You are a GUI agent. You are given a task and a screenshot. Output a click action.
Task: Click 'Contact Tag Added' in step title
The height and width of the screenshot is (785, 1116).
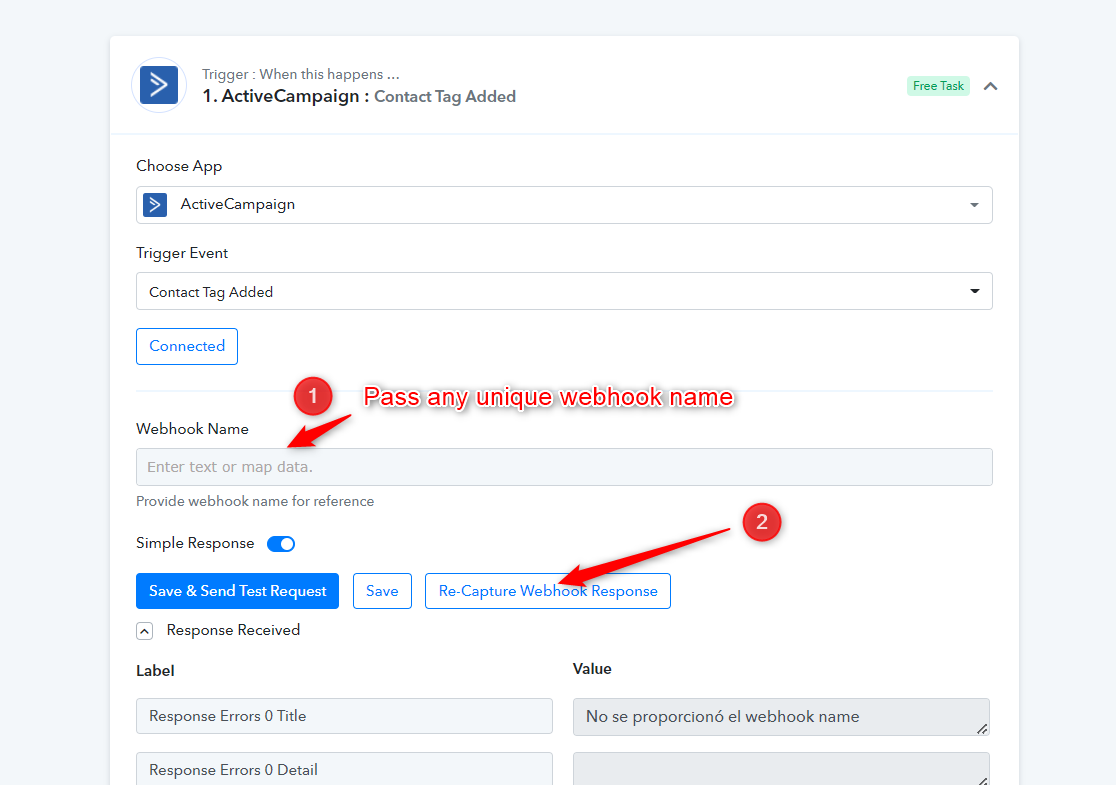(445, 97)
